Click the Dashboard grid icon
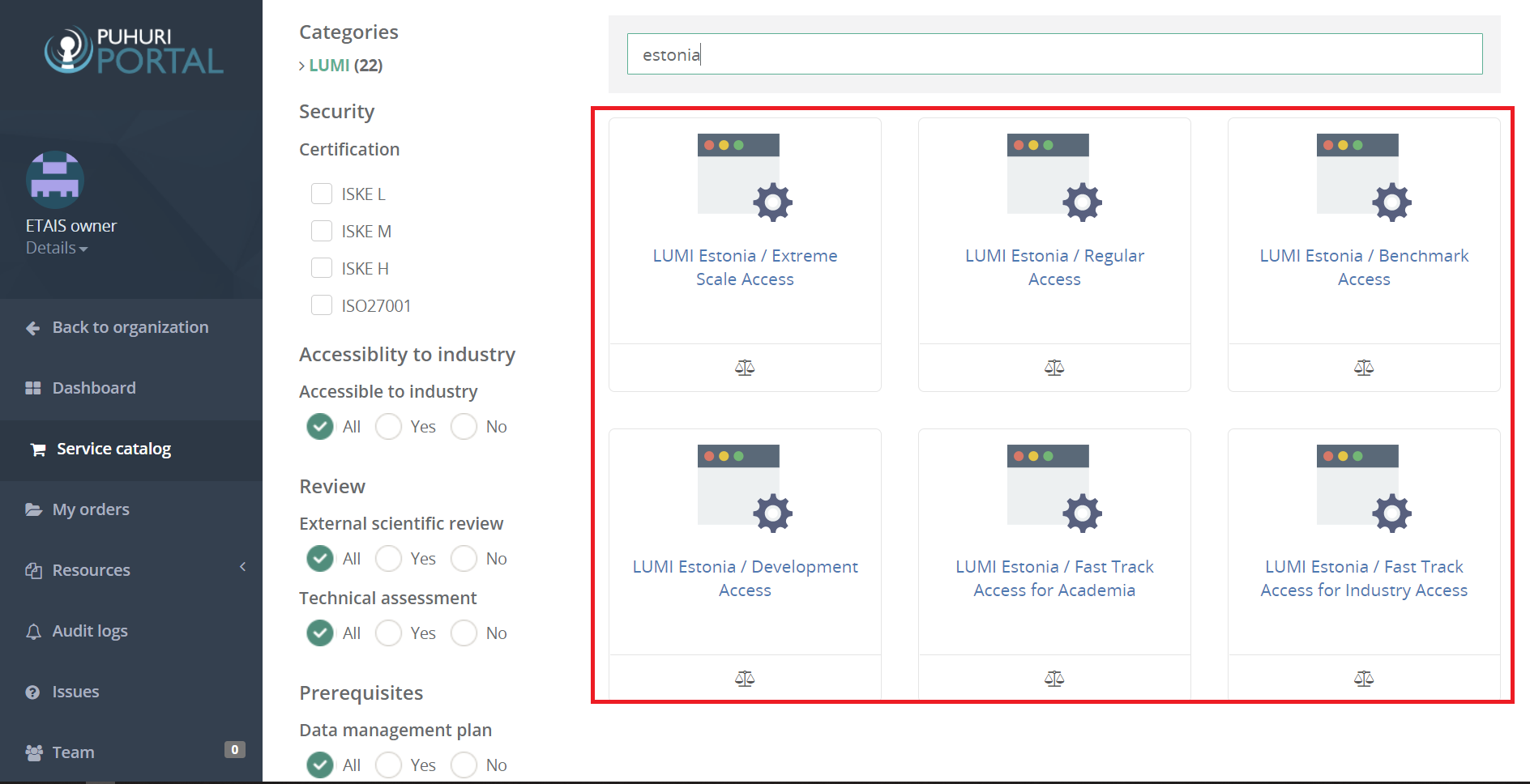Screen dimensions: 1530x784 (x=33, y=389)
